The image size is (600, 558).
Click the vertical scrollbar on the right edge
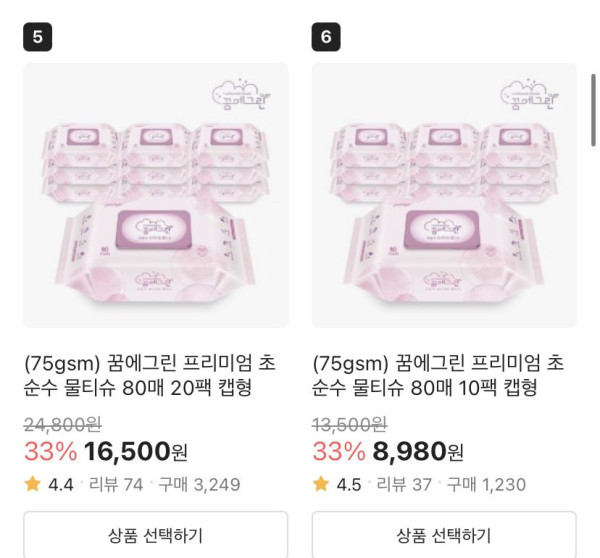594,110
